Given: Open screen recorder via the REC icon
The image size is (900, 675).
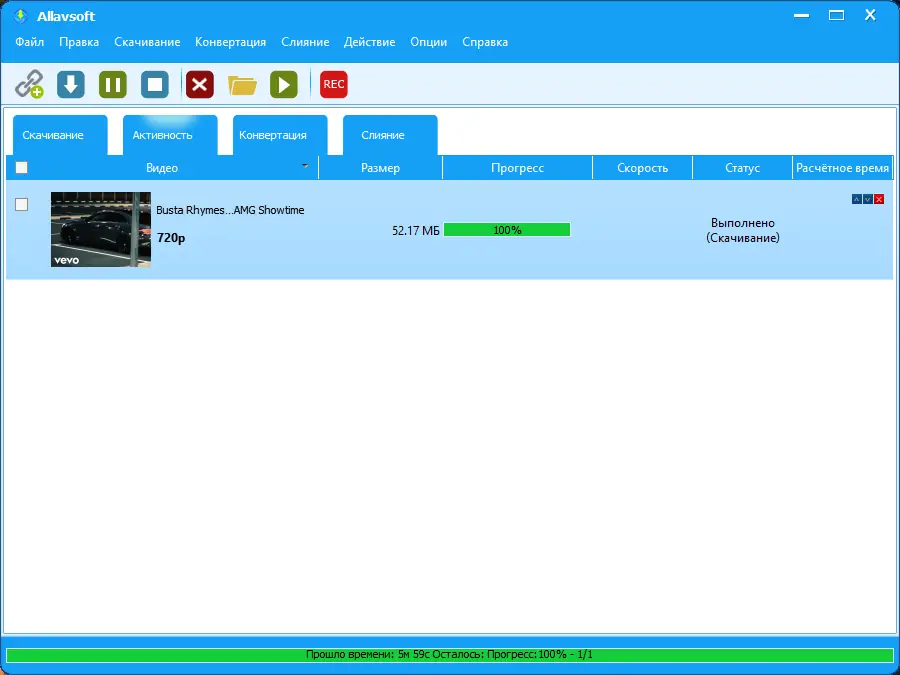Looking at the screenshot, I should coord(333,84).
